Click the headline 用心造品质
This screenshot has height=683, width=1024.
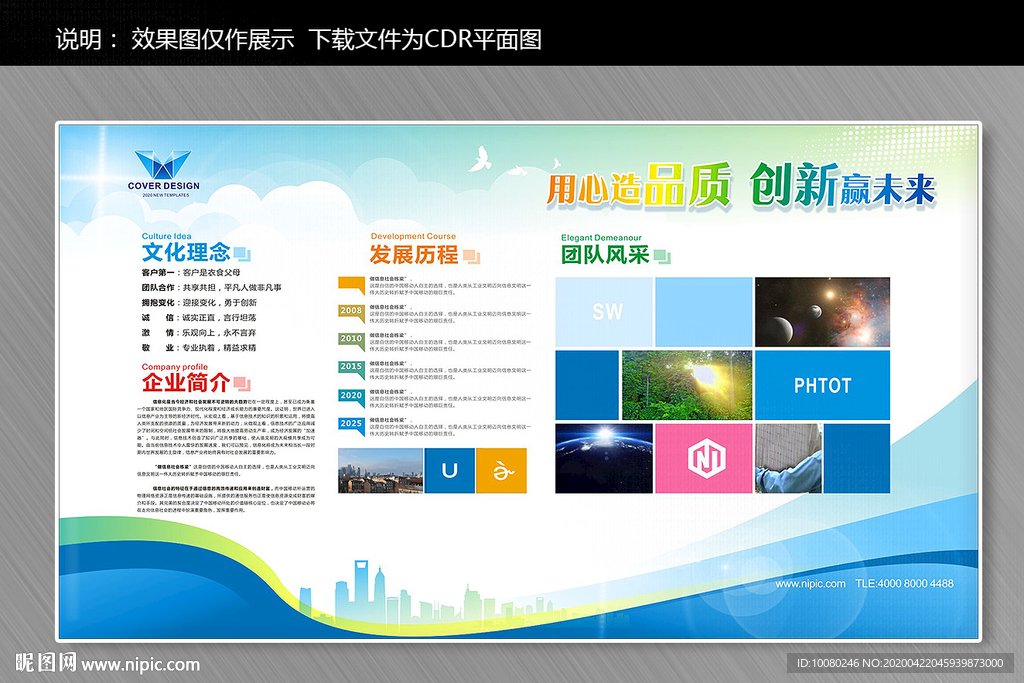coord(638,186)
